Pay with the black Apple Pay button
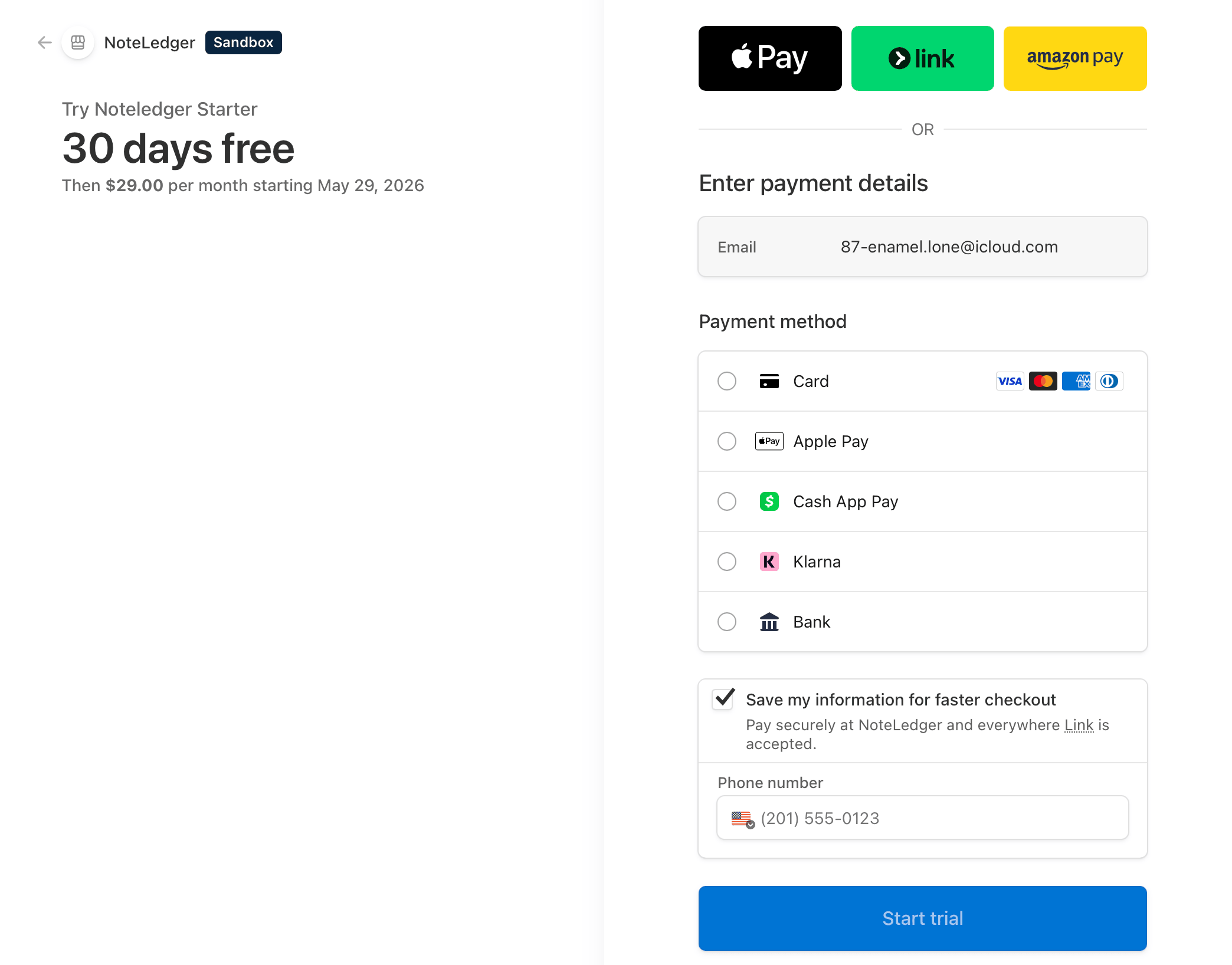 (x=770, y=58)
